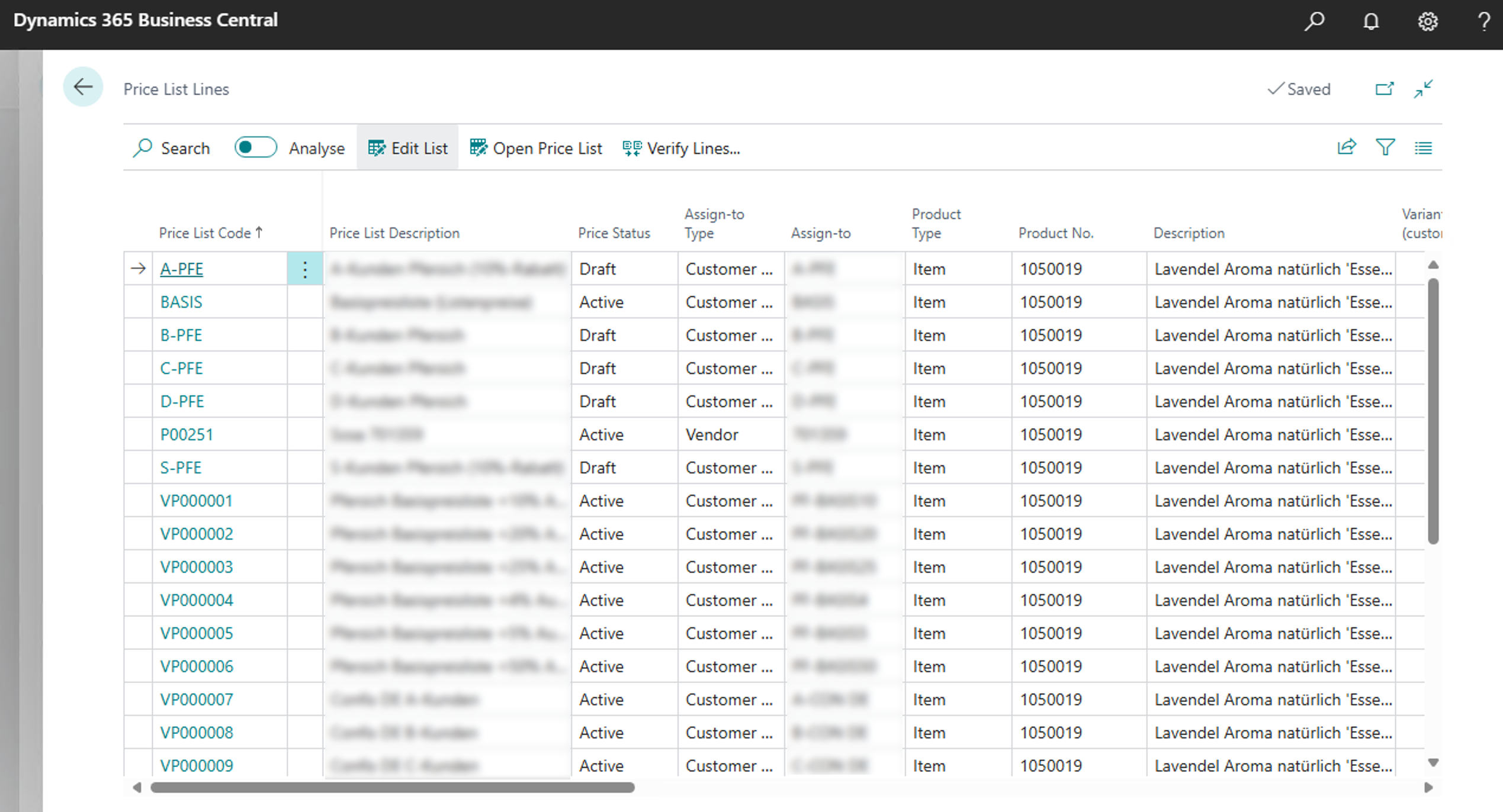This screenshot has width=1503, height=812.
Task: Open the settings gear
Action: (1428, 22)
